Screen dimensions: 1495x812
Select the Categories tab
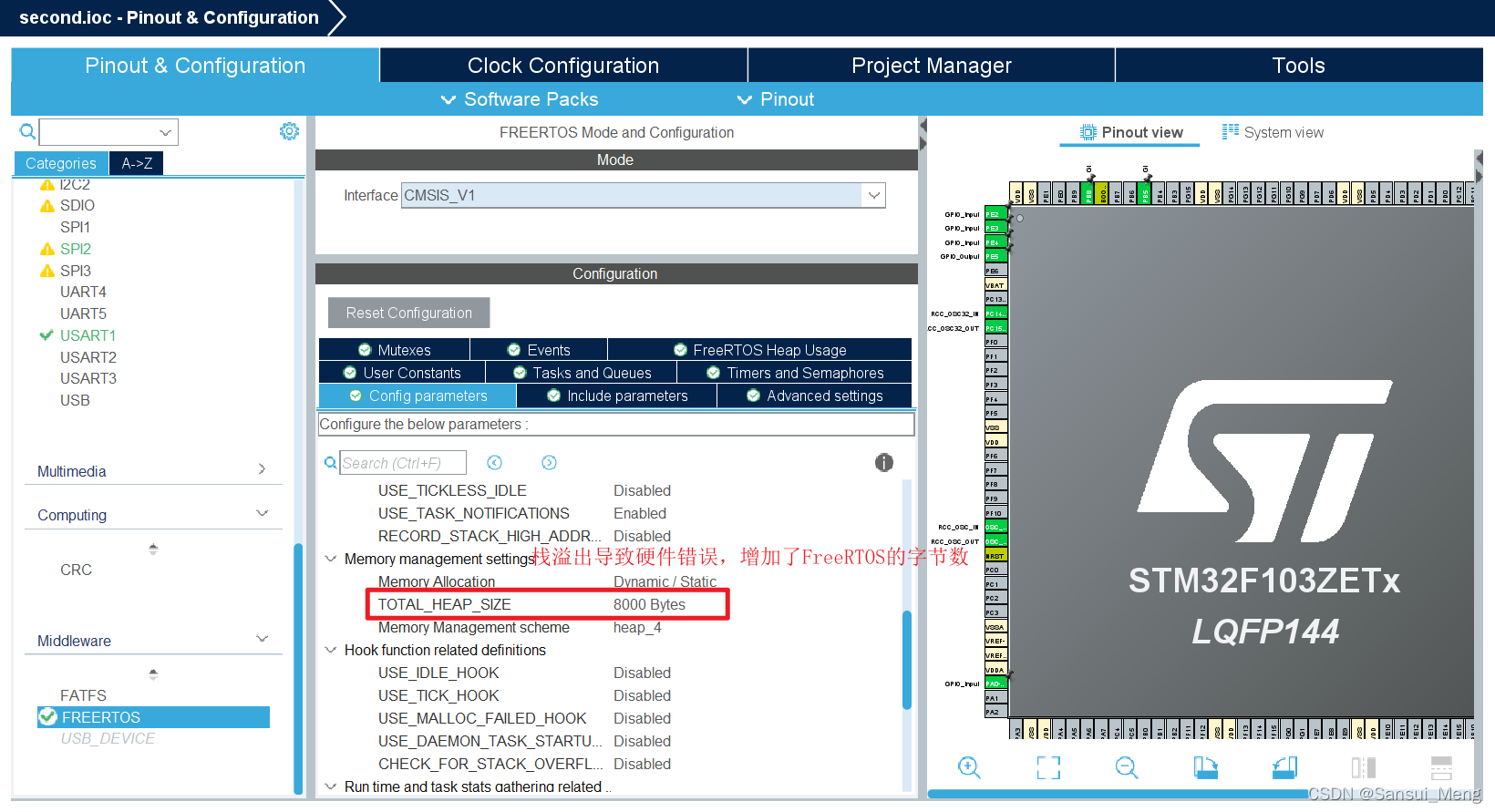[61, 163]
